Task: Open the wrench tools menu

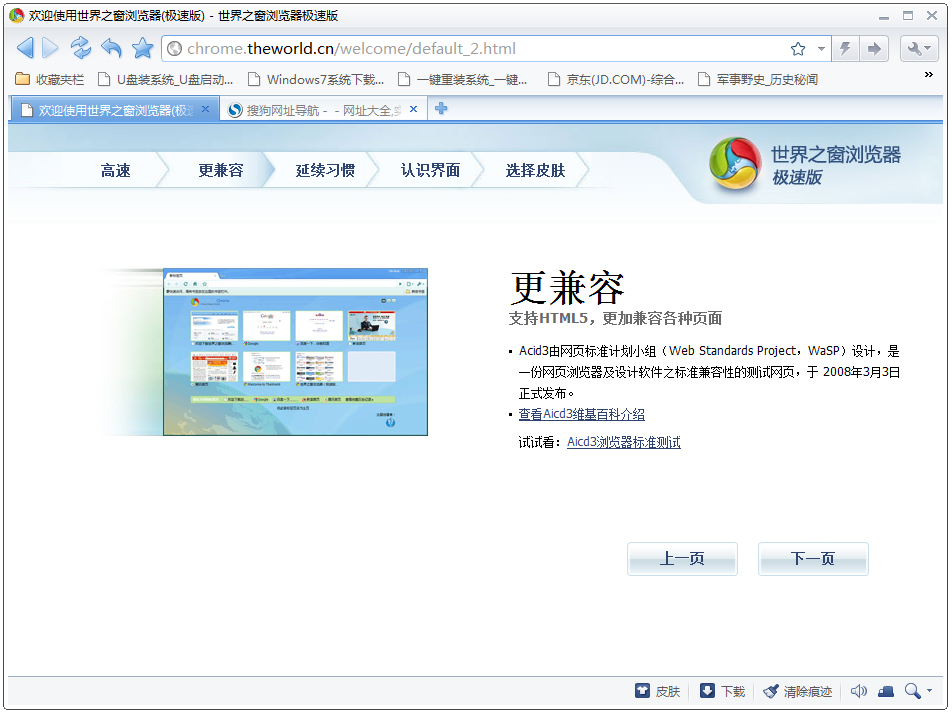Action: pyautogui.click(x=920, y=49)
